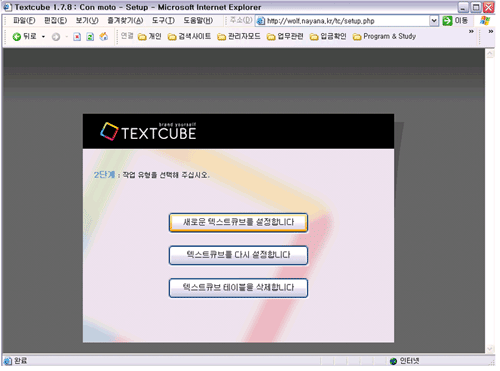The width and height of the screenshot is (500, 371).
Task: Click the Windows flag logo icon
Action: [x=485, y=21]
